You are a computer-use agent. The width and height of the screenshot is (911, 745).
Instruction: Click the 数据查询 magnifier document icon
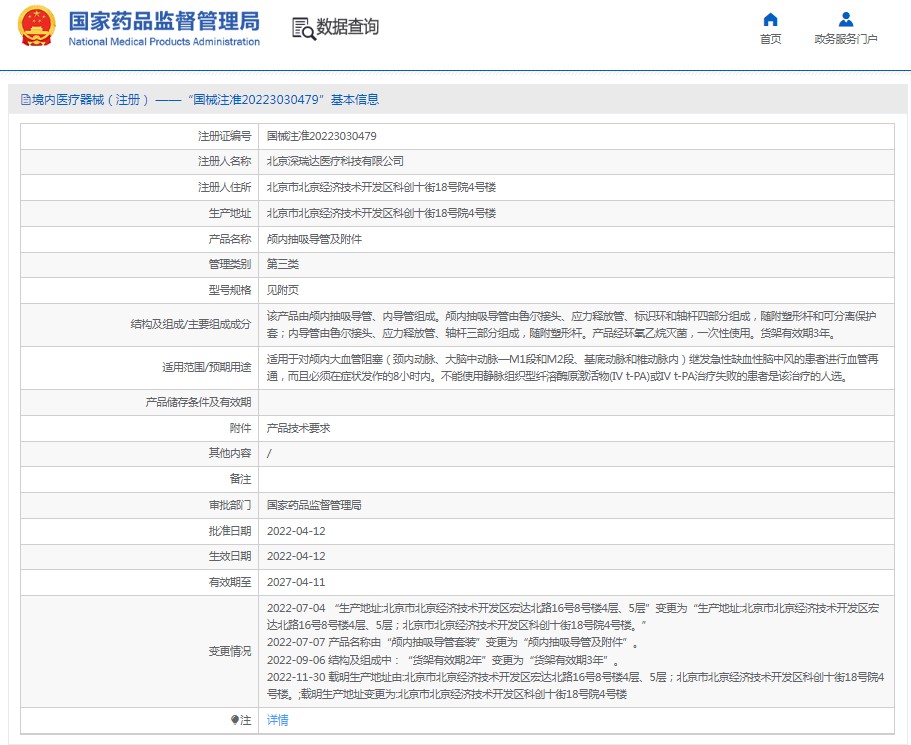point(303,28)
